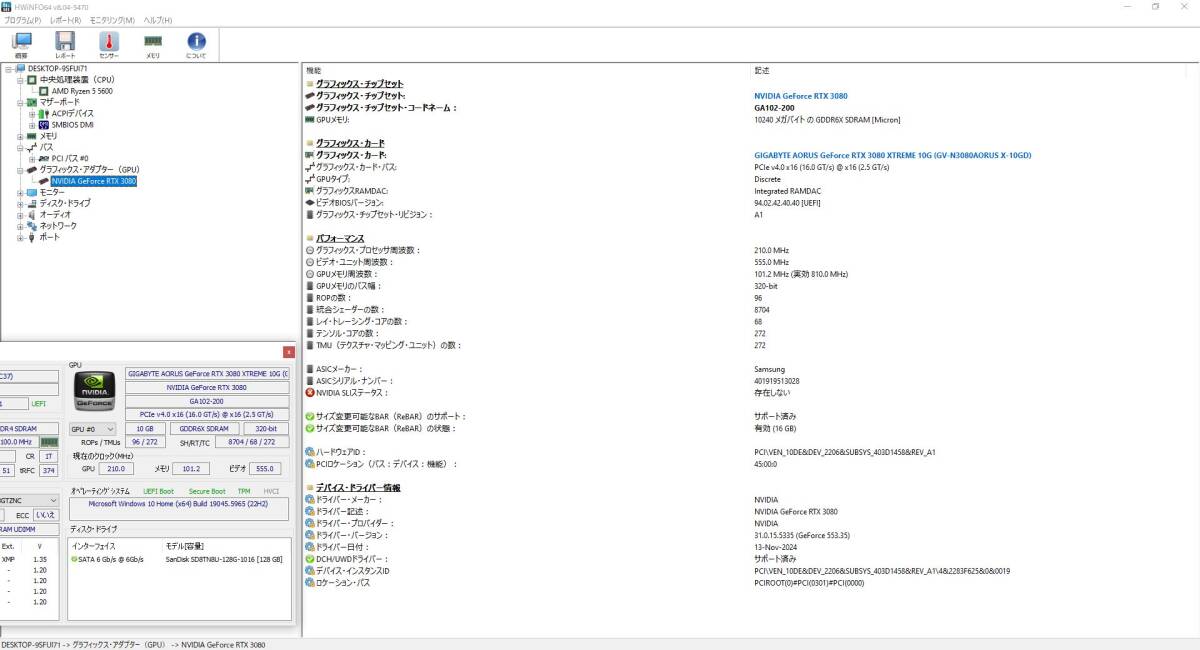Expand the モニター tree node

[20, 192]
